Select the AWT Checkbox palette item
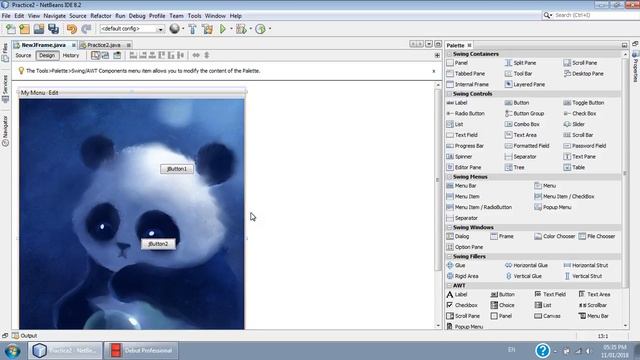The image size is (640, 360). (462, 305)
